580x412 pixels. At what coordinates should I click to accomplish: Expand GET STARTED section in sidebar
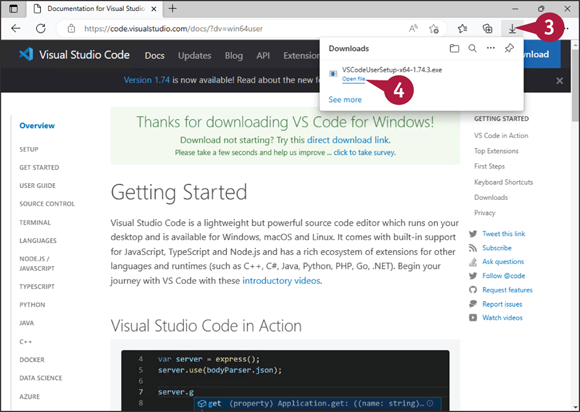pos(39,168)
